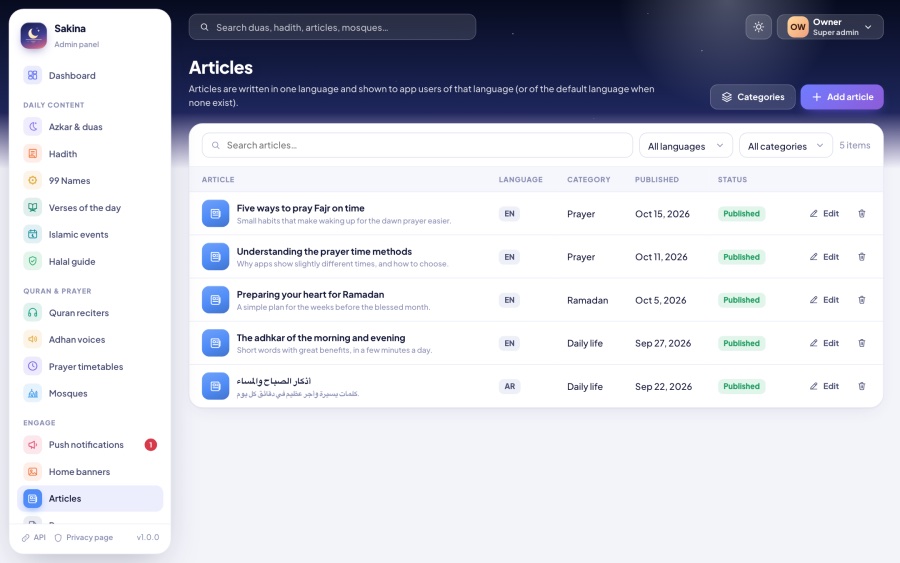
Task: Click the Oct 15, 2026 published date
Action: point(662,214)
